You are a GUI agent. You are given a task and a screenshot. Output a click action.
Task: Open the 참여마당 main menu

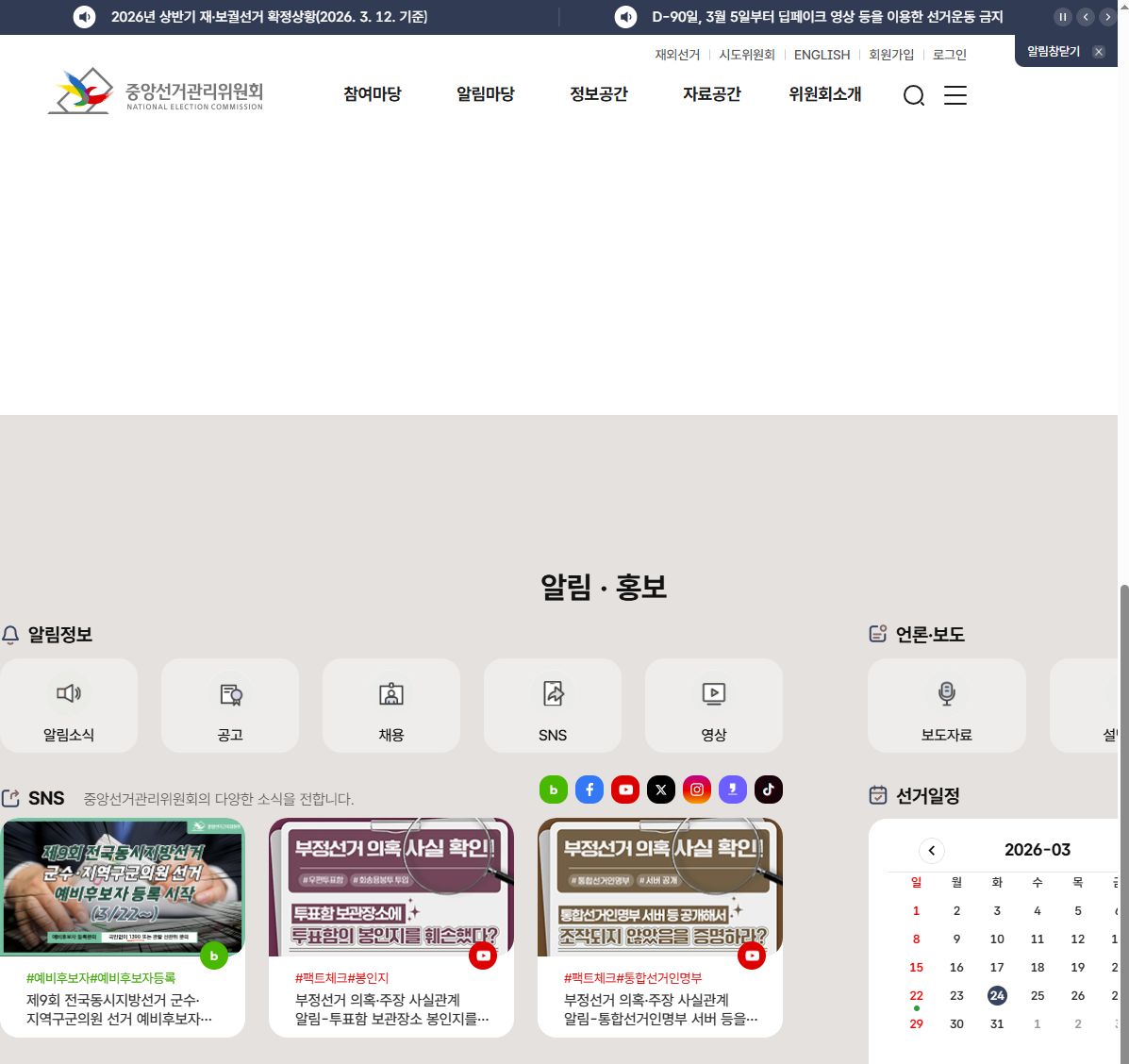(373, 93)
